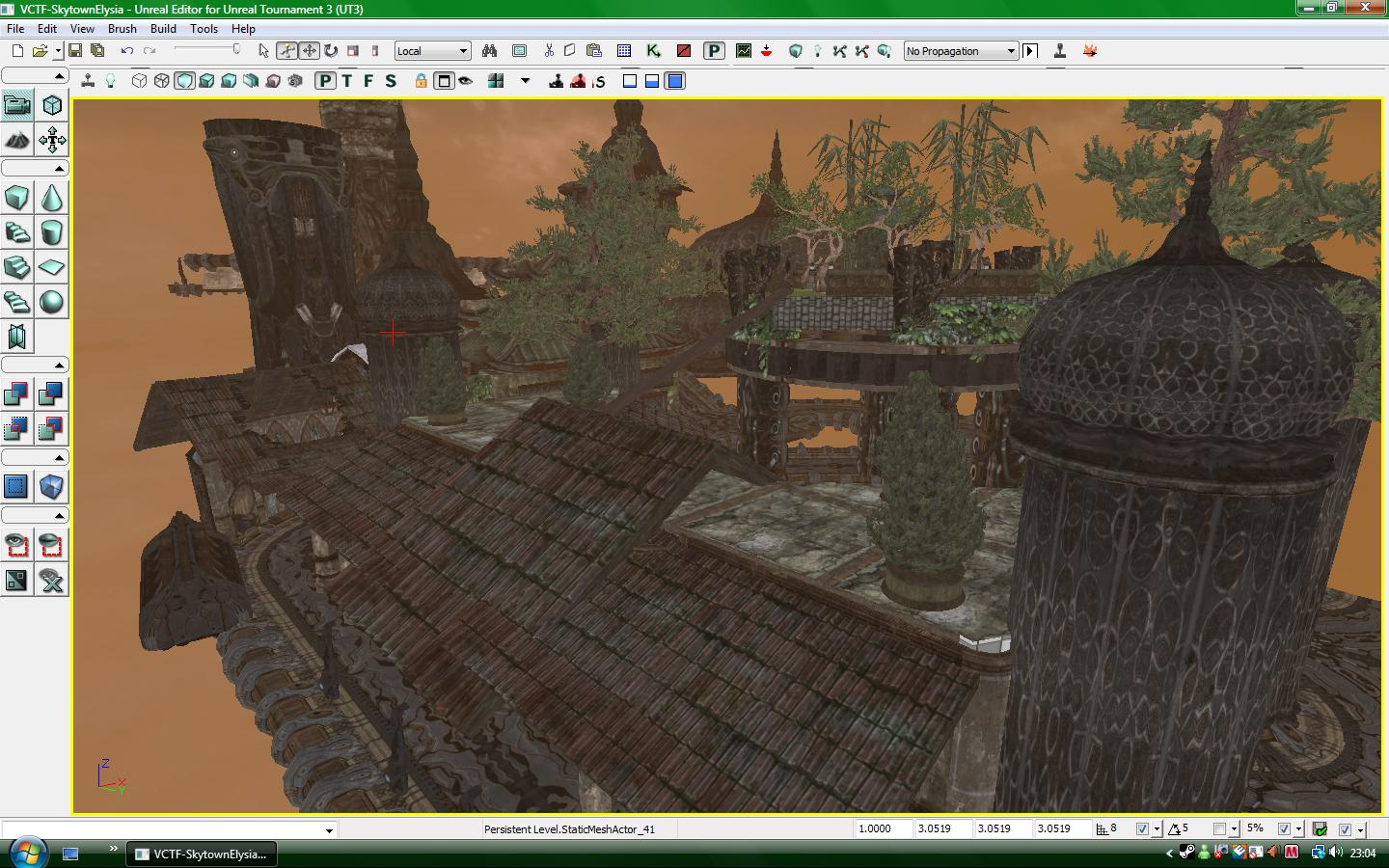The width and height of the screenshot is (1389, 868).
Task: Open the Brush menu
Action: (x=122, y=28)
